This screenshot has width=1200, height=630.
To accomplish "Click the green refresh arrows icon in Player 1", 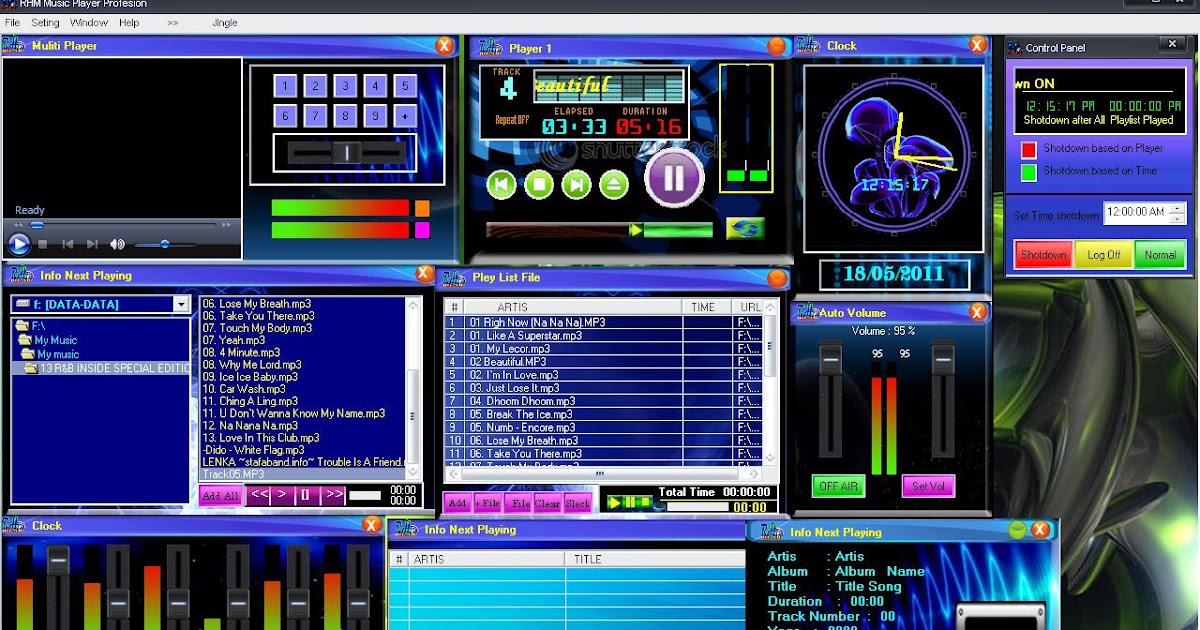I will click(745, 229).
